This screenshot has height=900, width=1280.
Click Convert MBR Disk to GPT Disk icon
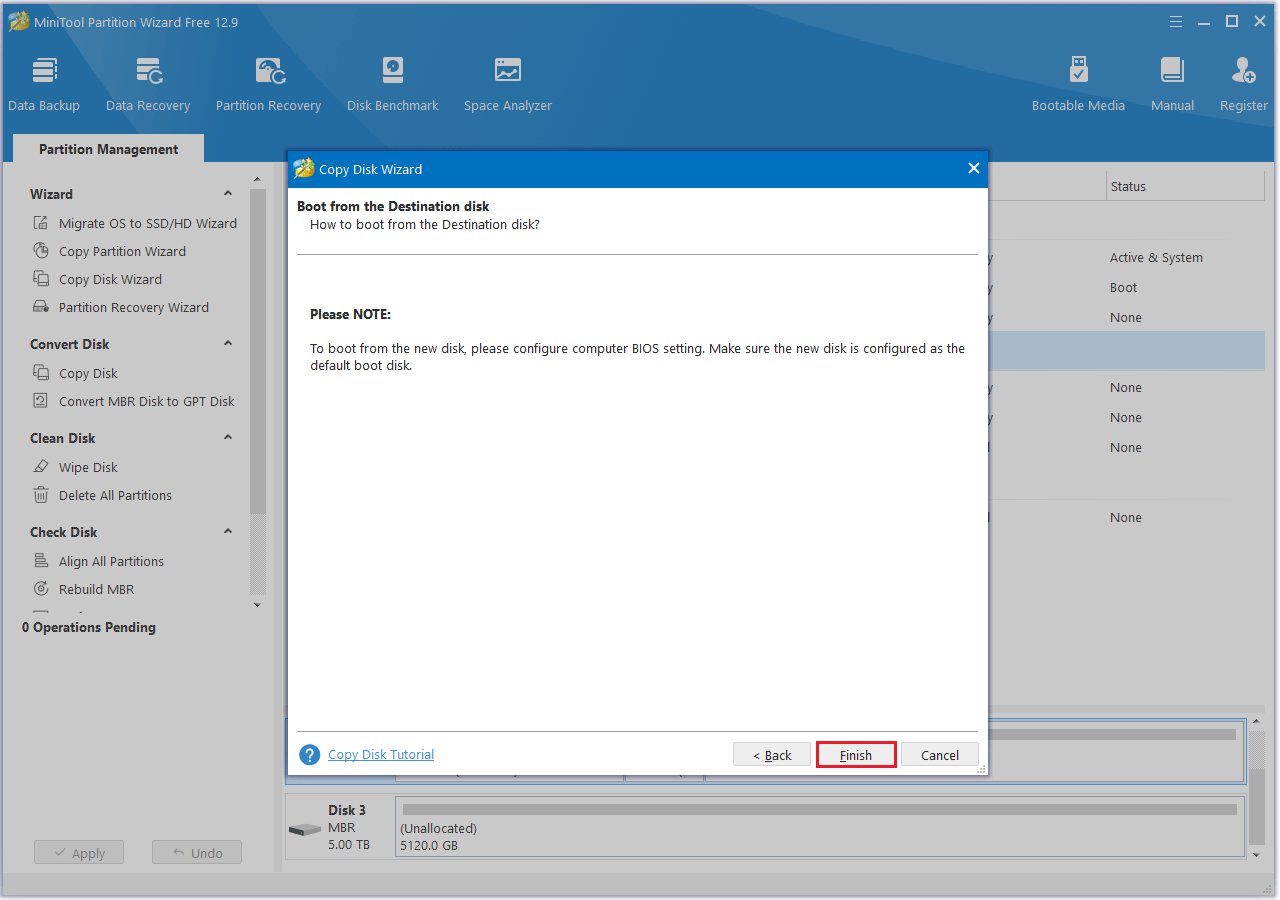[41, 401]
